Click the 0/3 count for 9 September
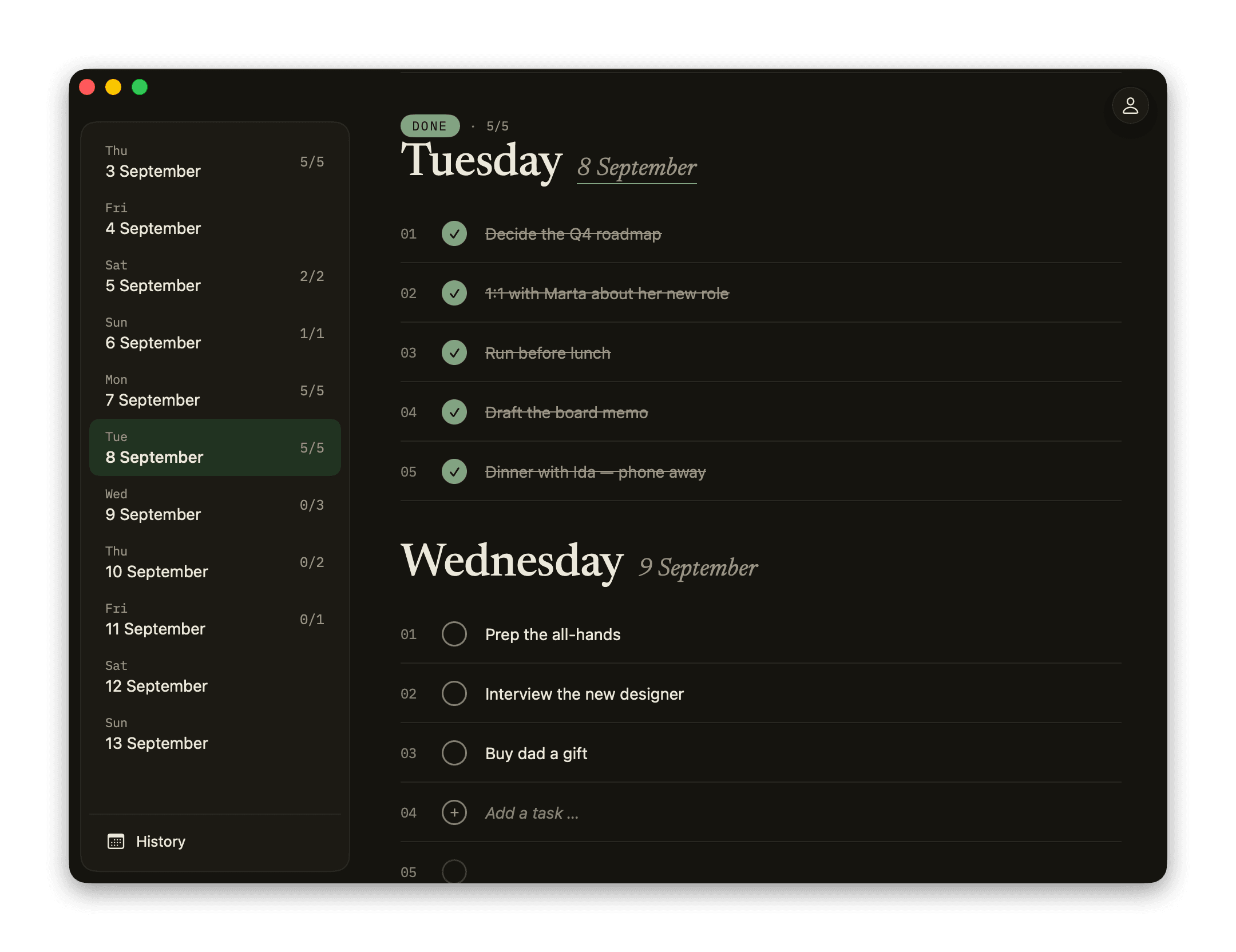The height and width of the screenshot is (952, 1236). (x=312, y=505)
